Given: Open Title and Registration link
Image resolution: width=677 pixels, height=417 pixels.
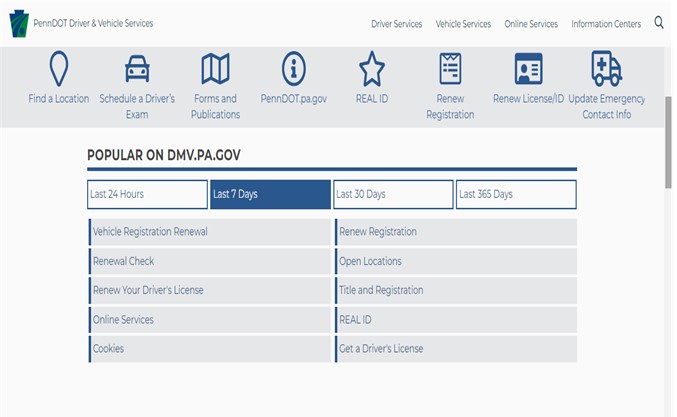Looking at the screenshot, I should pos(456,290).
